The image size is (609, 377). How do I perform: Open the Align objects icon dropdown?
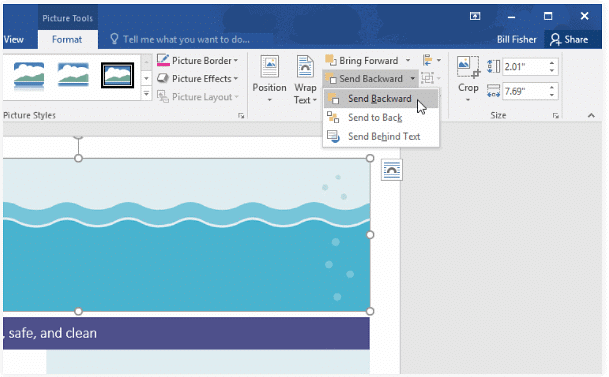(431, 60)
